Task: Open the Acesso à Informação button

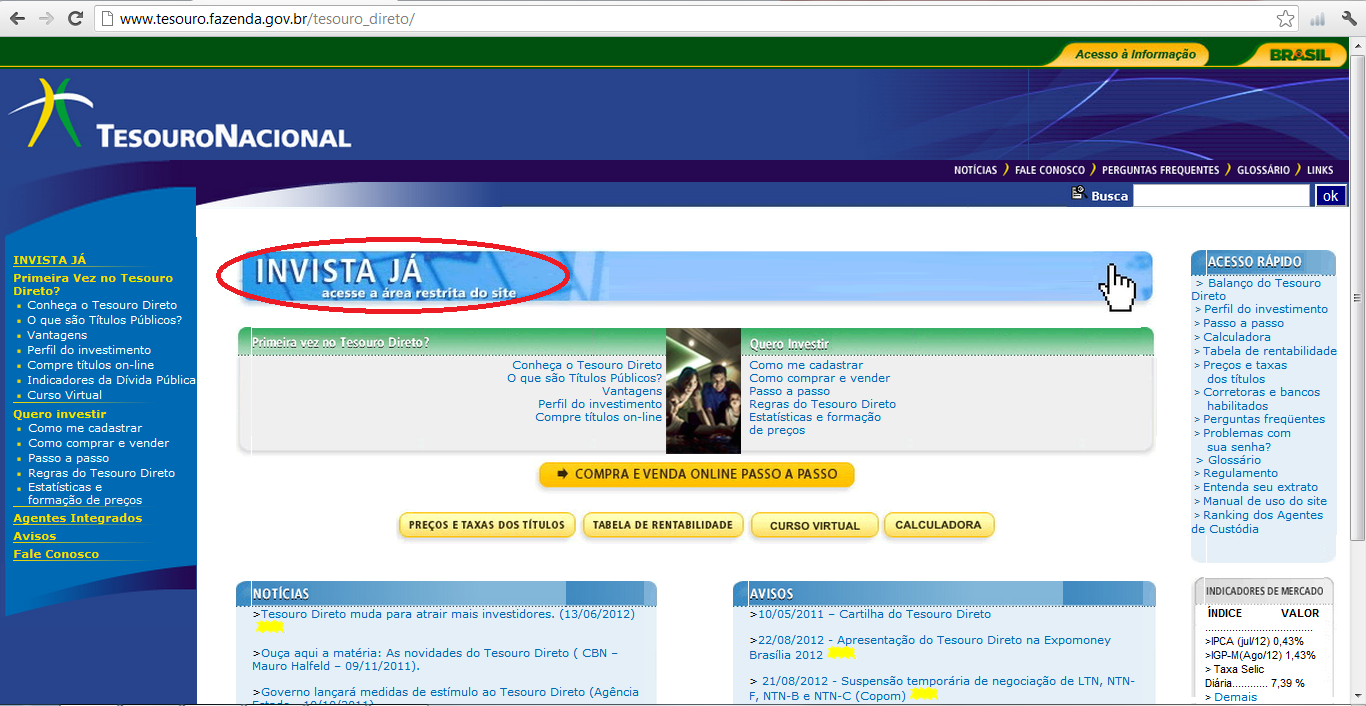Action: 1135,55
